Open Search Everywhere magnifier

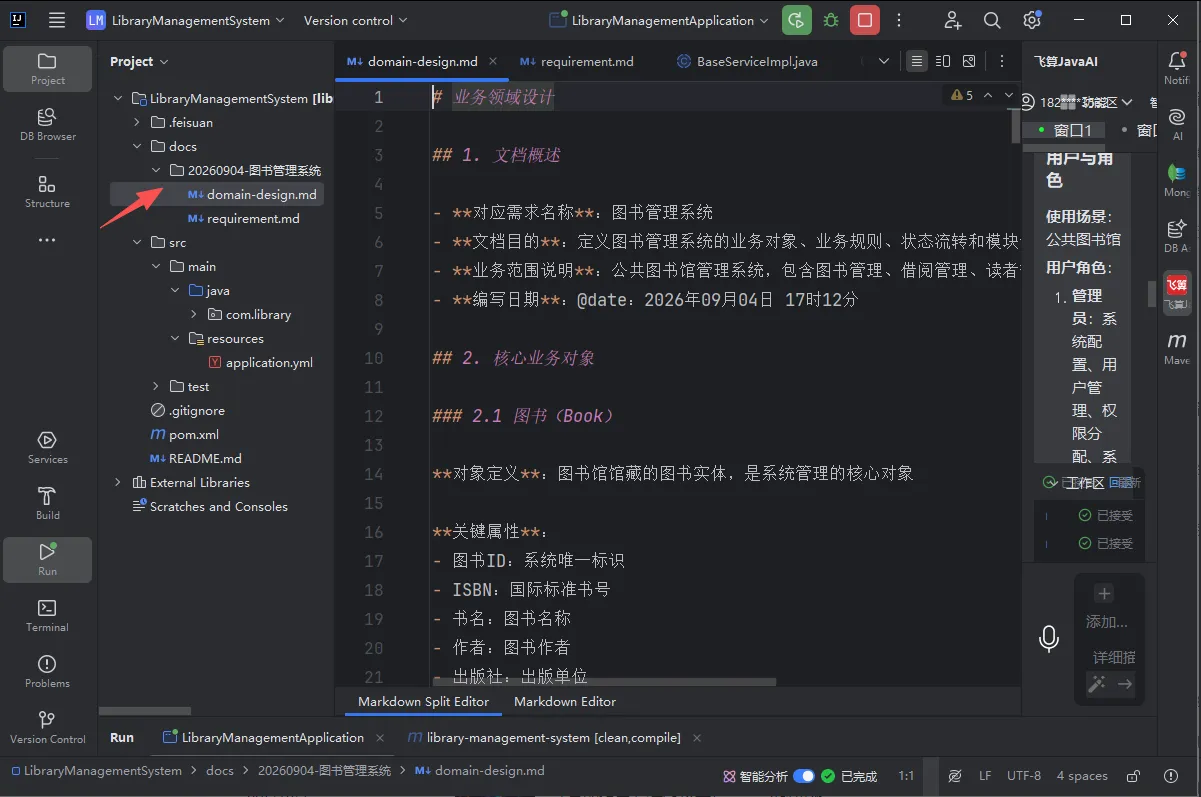click(x=992, y=20)
